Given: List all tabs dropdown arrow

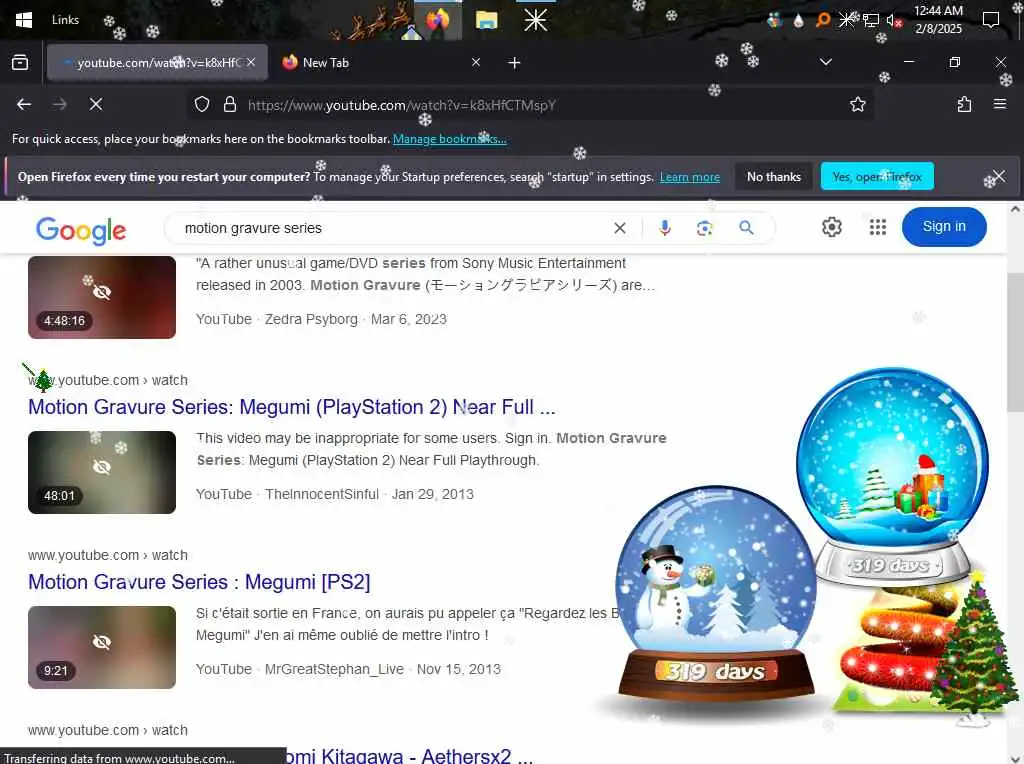Looking at the screenshot, I should click(x=826, y=62).
